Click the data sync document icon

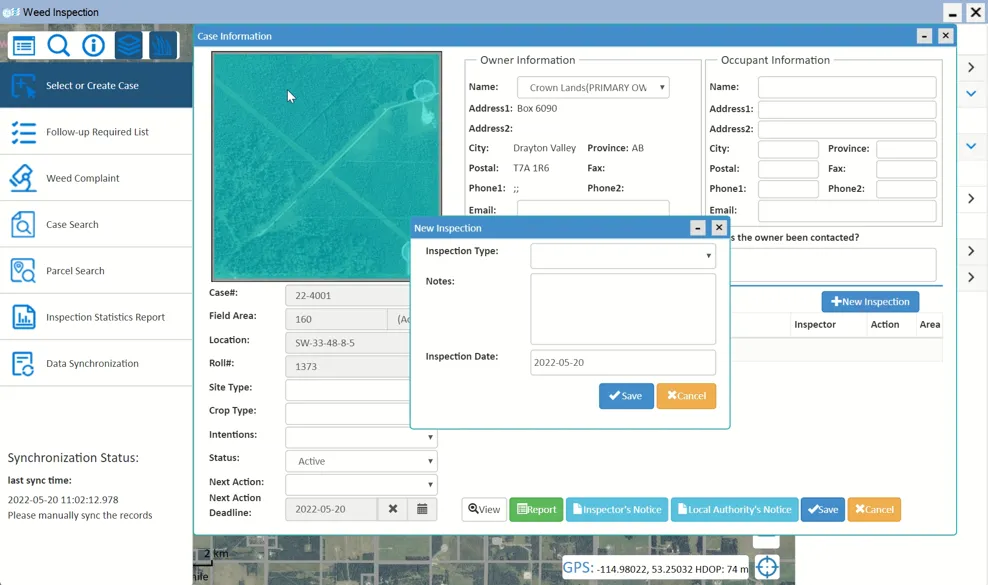click(23, 364)
